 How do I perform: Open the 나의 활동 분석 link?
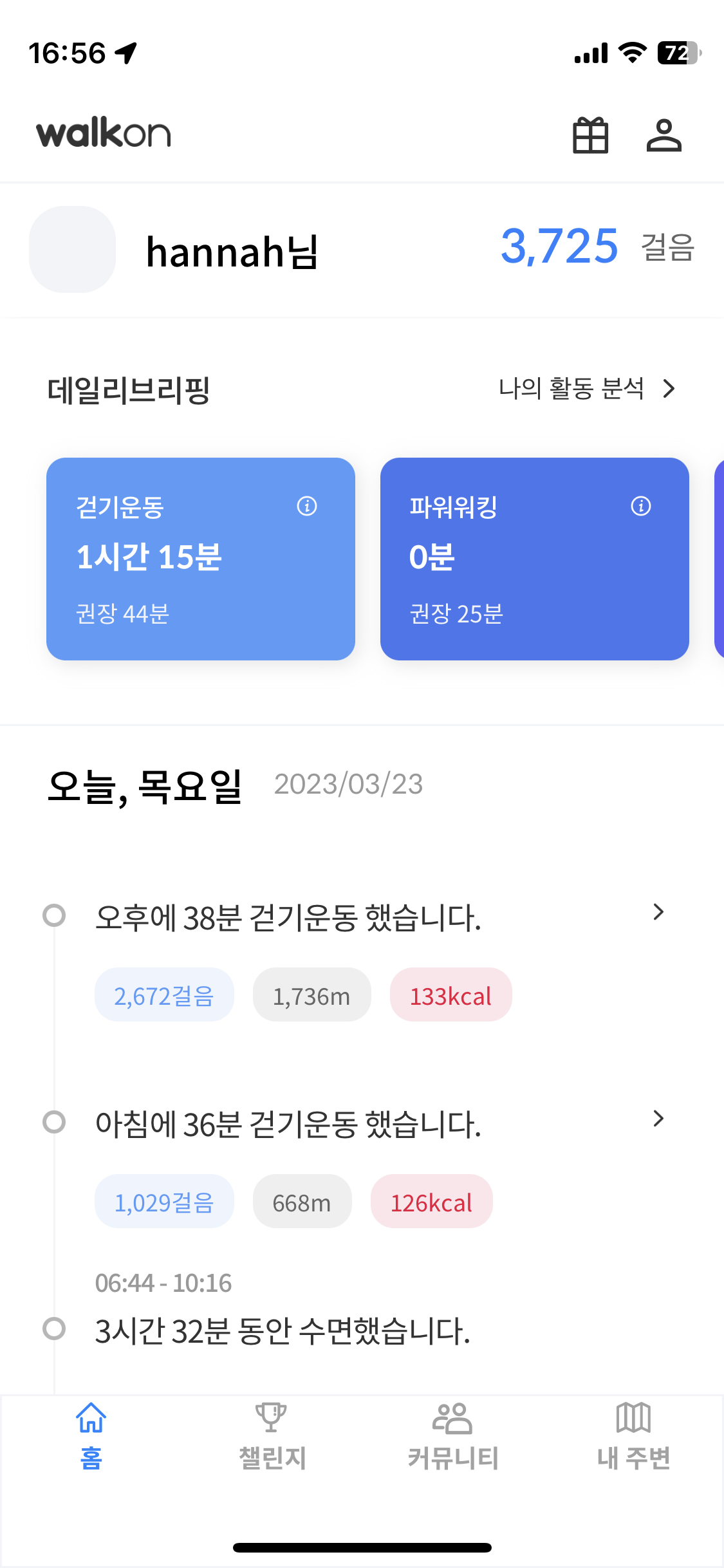click(571, 389)
